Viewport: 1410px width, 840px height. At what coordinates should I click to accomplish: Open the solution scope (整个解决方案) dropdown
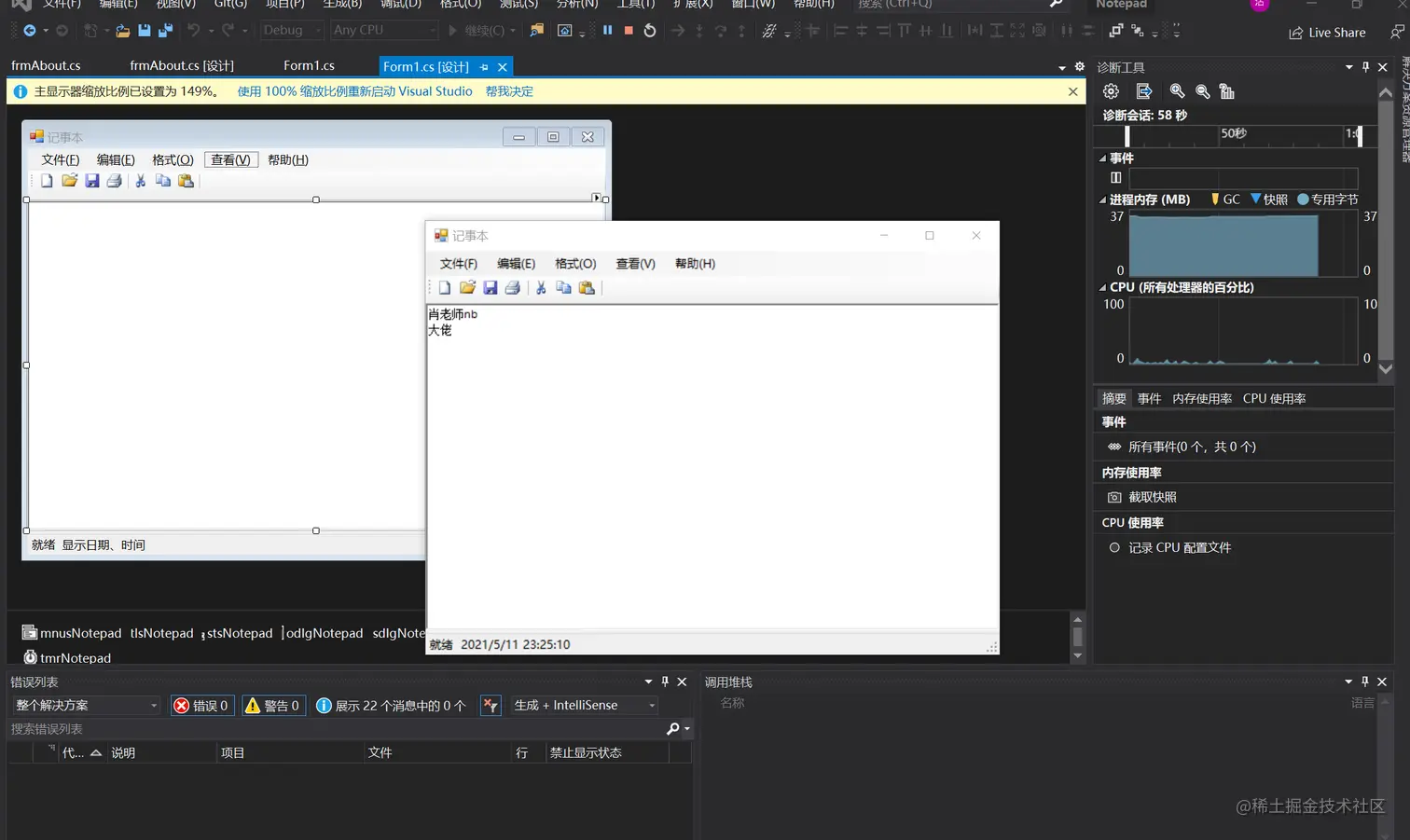pos(86,706)
